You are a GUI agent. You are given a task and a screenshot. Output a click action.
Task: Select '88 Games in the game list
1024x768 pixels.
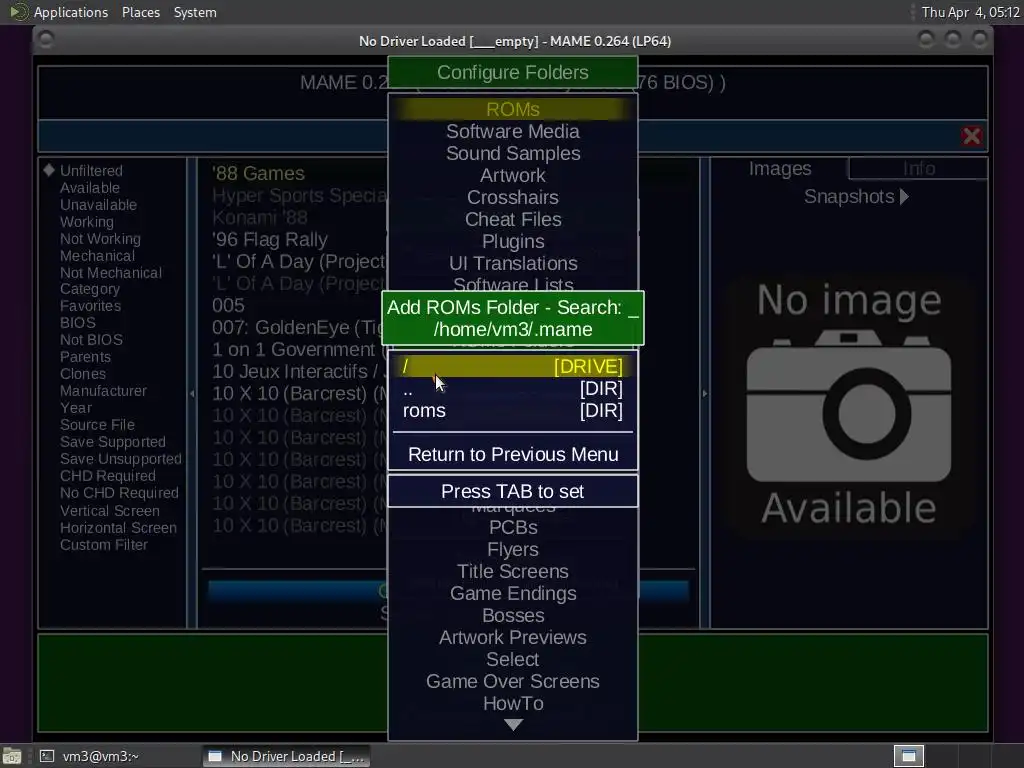coord(258,173)
